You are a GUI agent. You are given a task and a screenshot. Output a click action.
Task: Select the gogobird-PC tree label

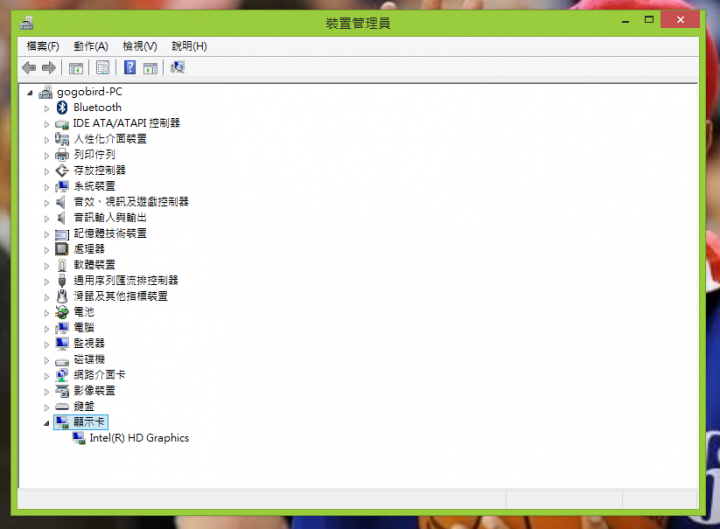(x=90, y=92)
